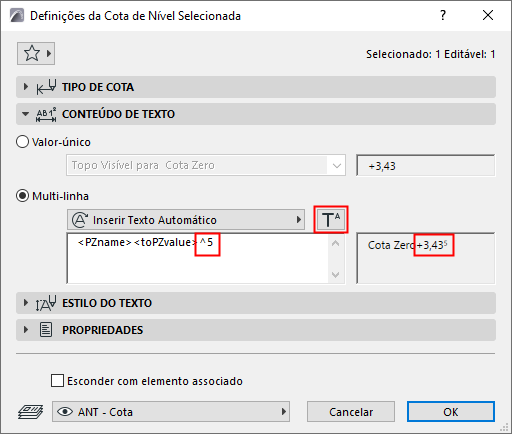512x434 pixels.
Task: Click the ArchiCAD icon in the title bar
Action: (17, 16)
